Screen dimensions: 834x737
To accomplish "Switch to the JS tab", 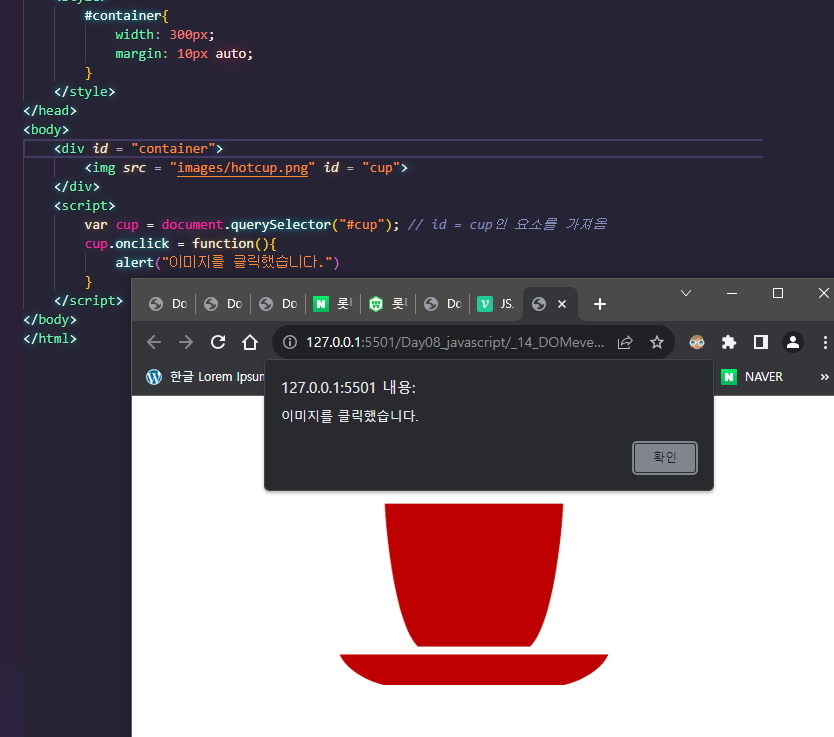I will coord(496,304).
